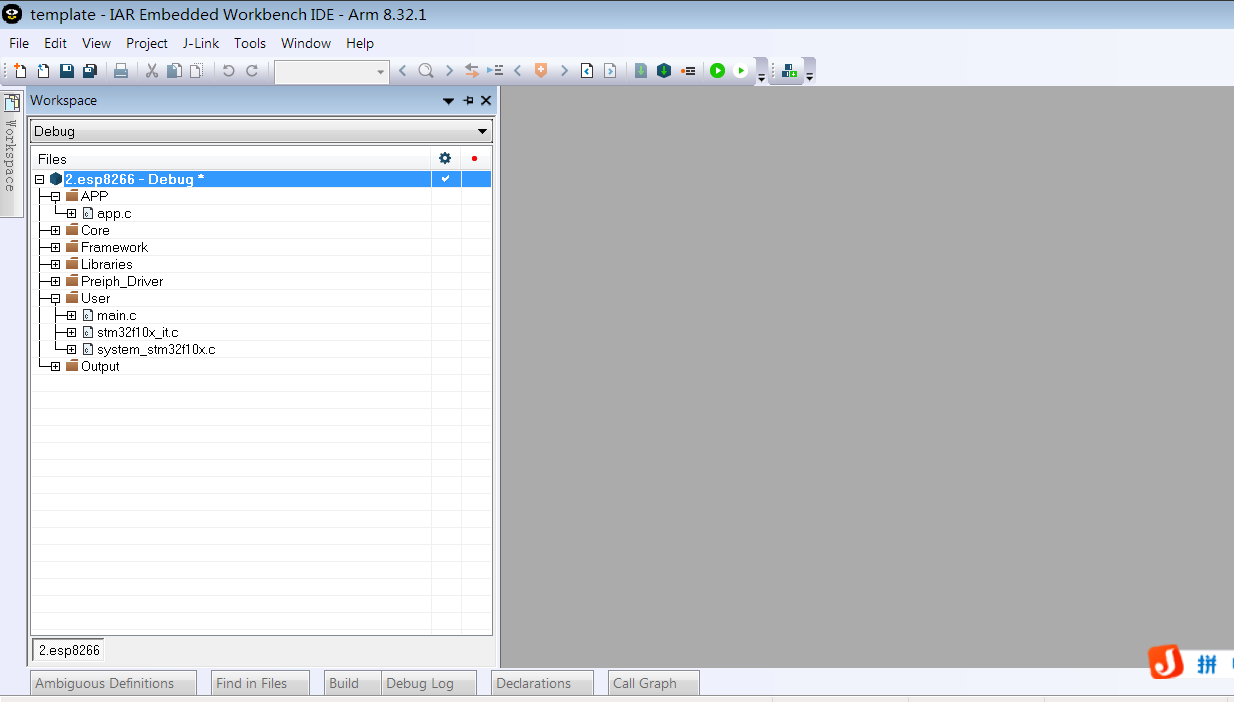Click Debug without Downloading small play icon
Viewport: 1234px width, 702px height.
click(x=740, y=71)
